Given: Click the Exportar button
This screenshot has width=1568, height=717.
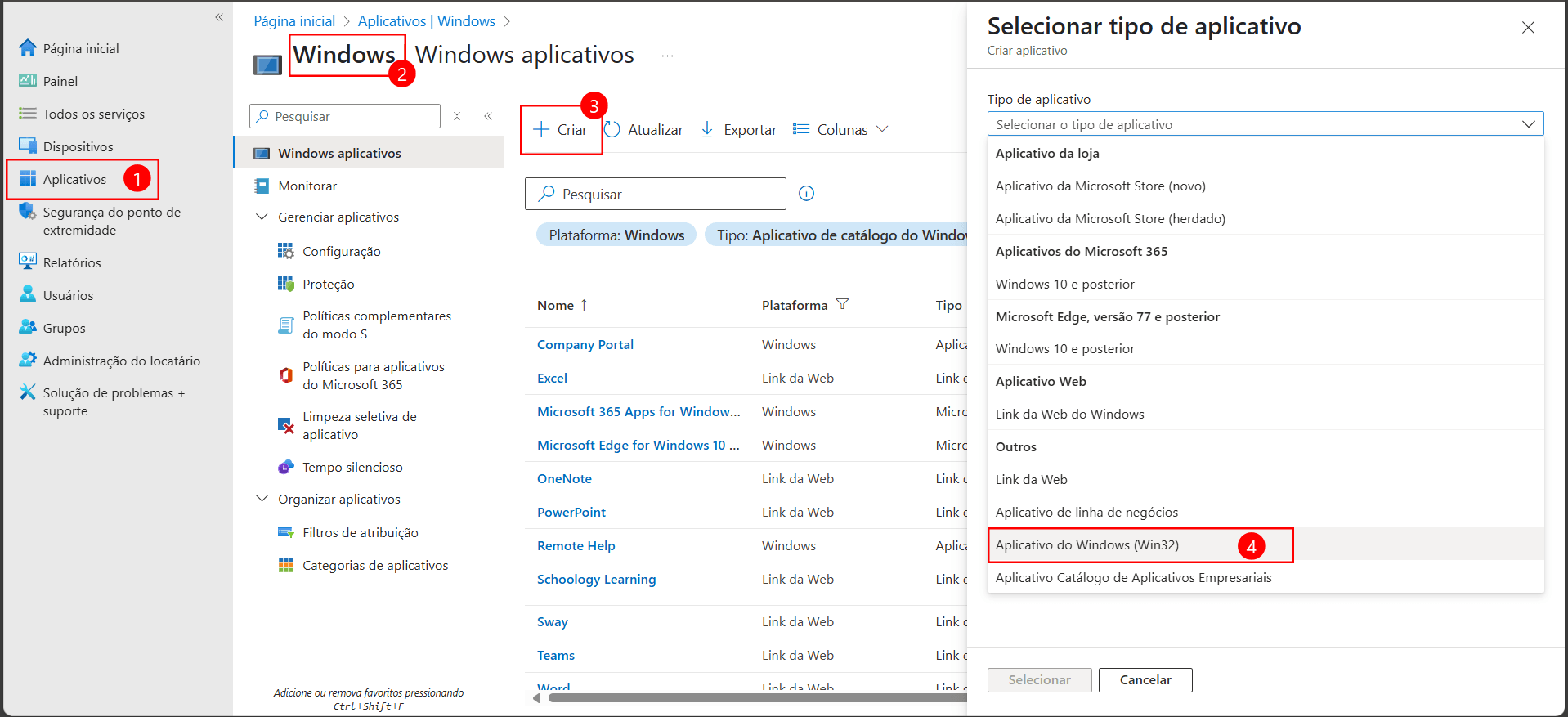Looking at the screenshot, I should 739,129.
